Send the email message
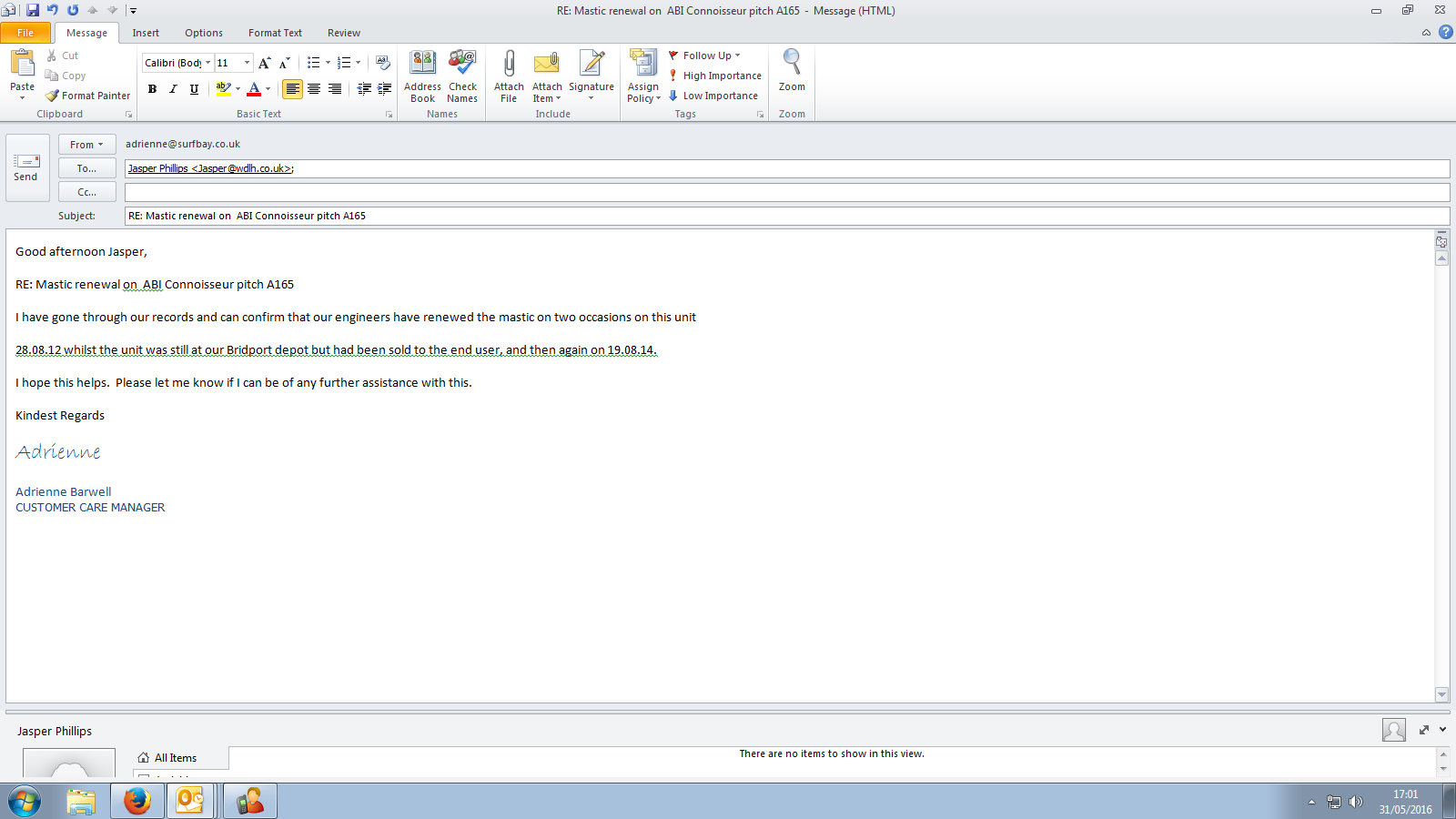 pos(25,167)
